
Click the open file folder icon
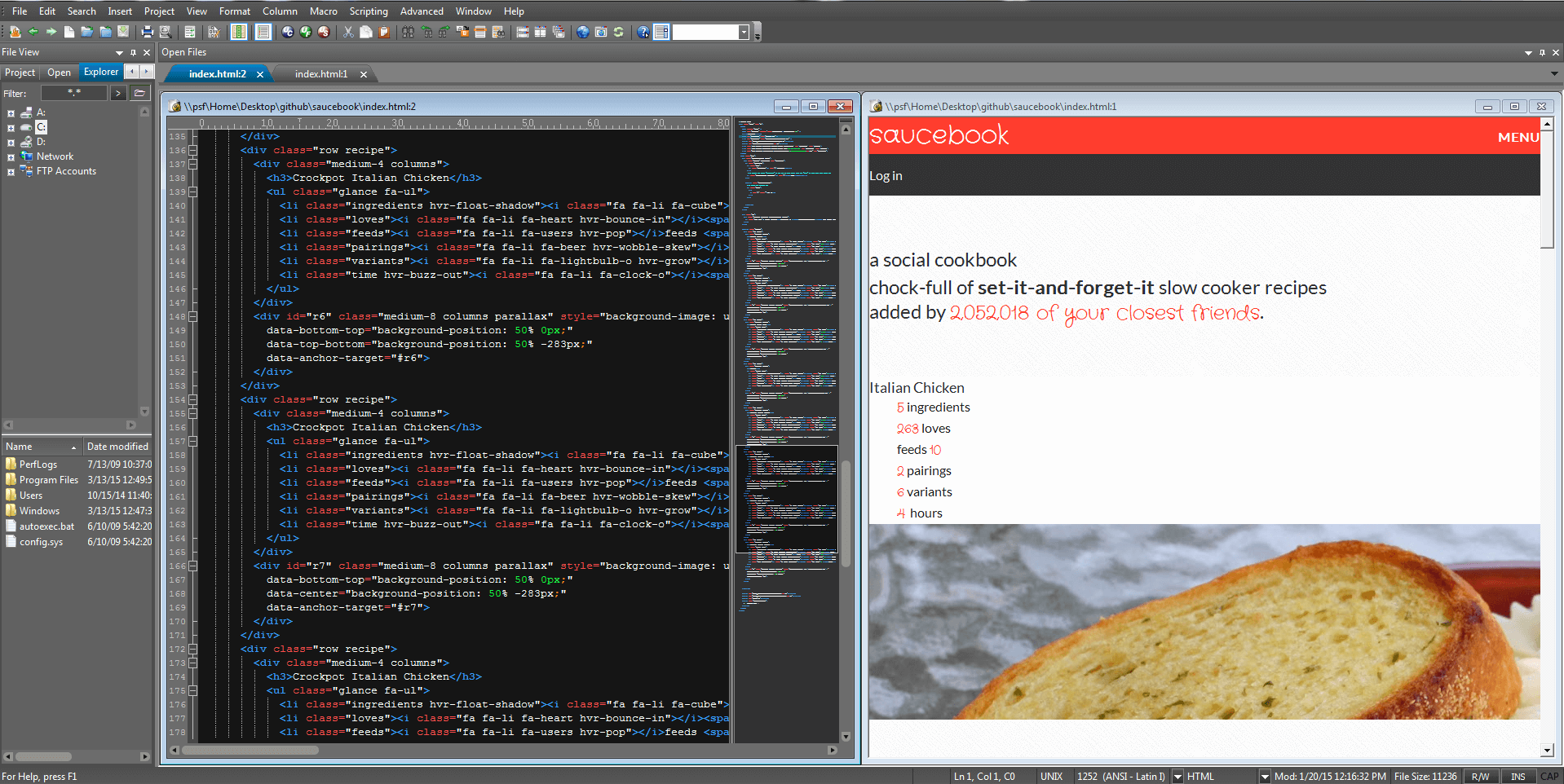pyautogui.click(x=86, y=32)
